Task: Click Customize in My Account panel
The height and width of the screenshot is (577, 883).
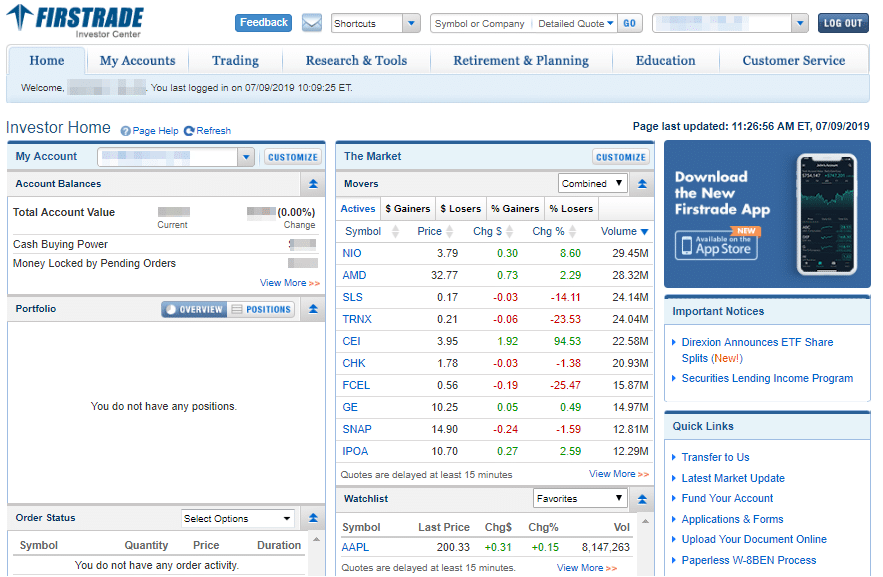Action: click(x=293, y=157)
